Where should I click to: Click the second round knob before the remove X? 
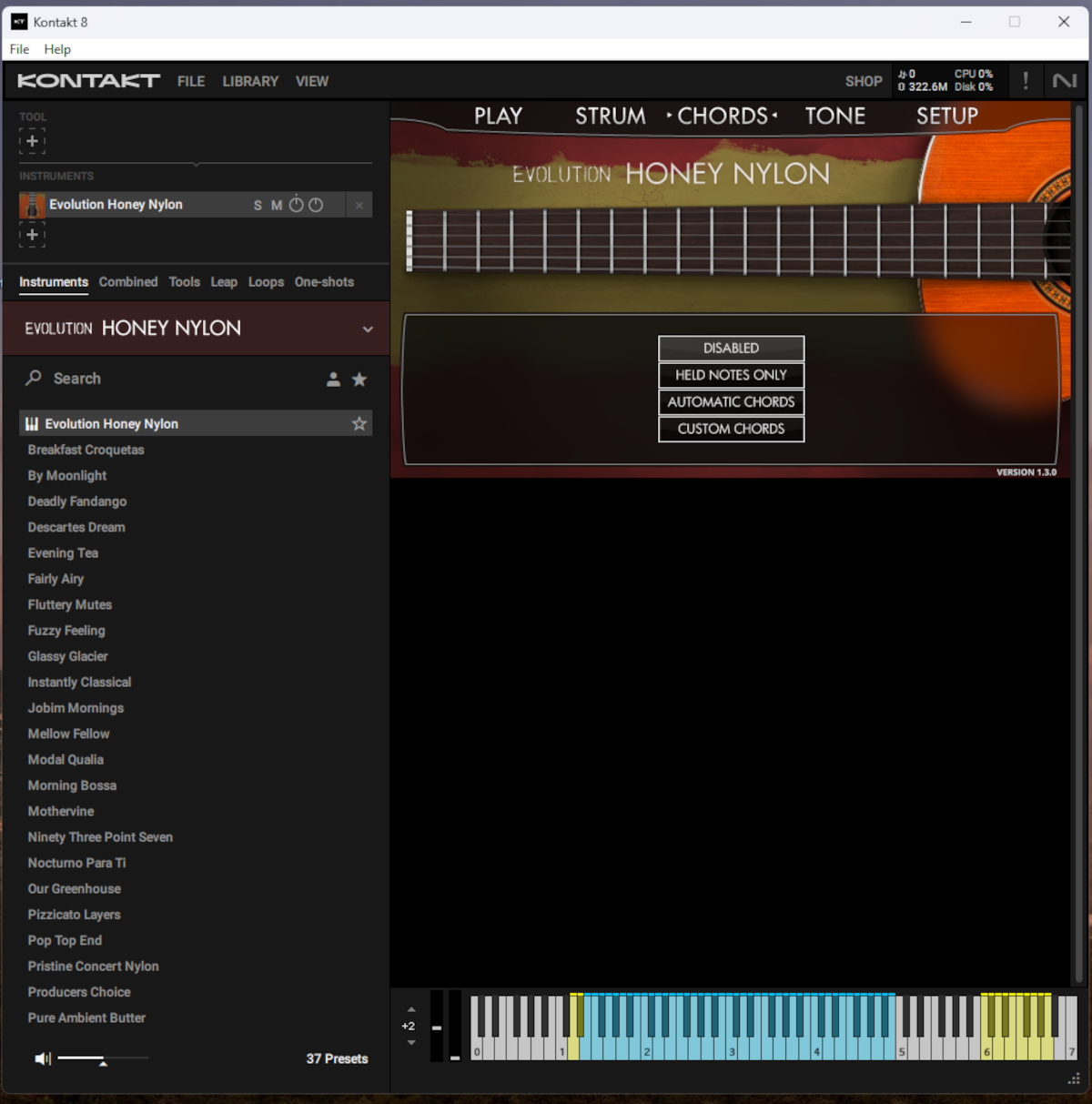click(x=316, y=205)
